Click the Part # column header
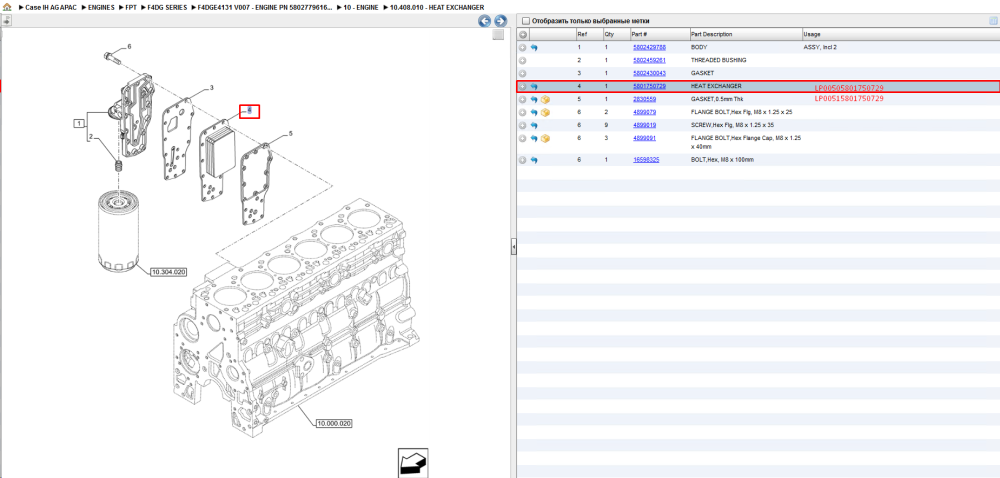This screenshot has width=1000, height=478. (x=639, y=34)
